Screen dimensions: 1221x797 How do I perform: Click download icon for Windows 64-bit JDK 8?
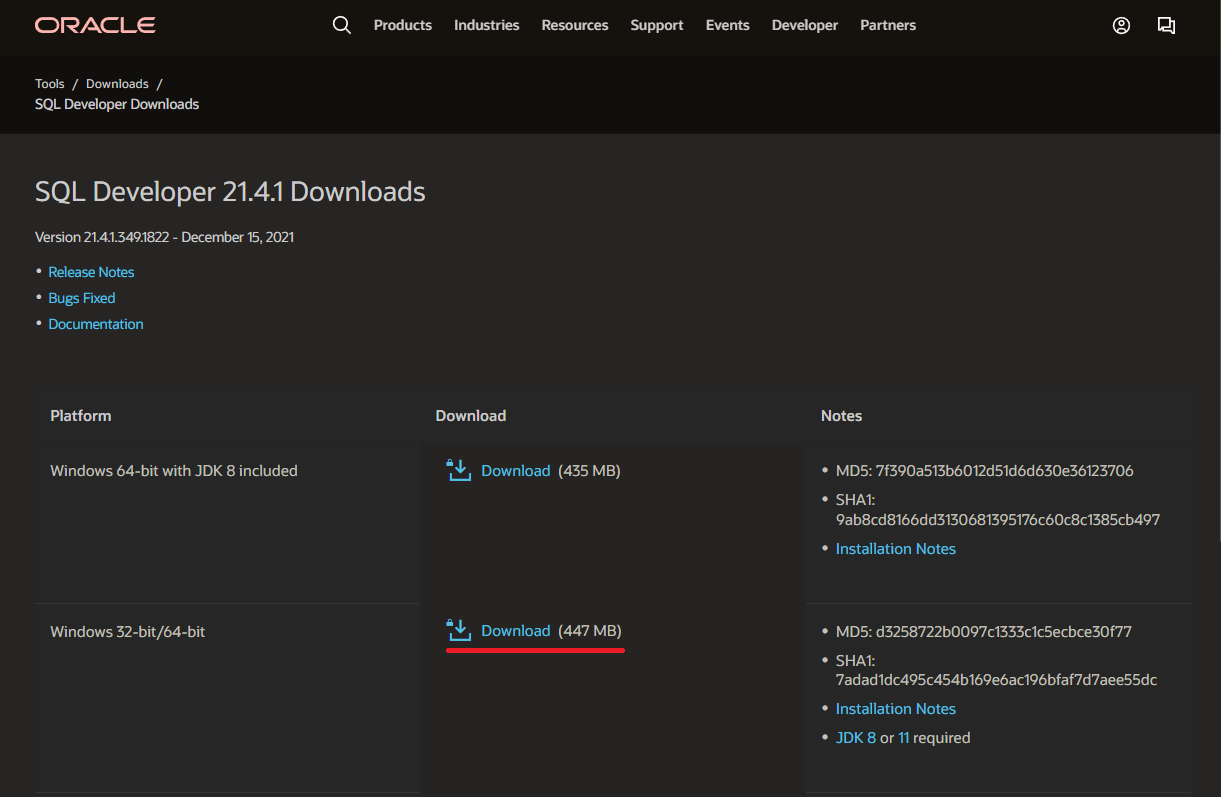[x=458, y=470]
